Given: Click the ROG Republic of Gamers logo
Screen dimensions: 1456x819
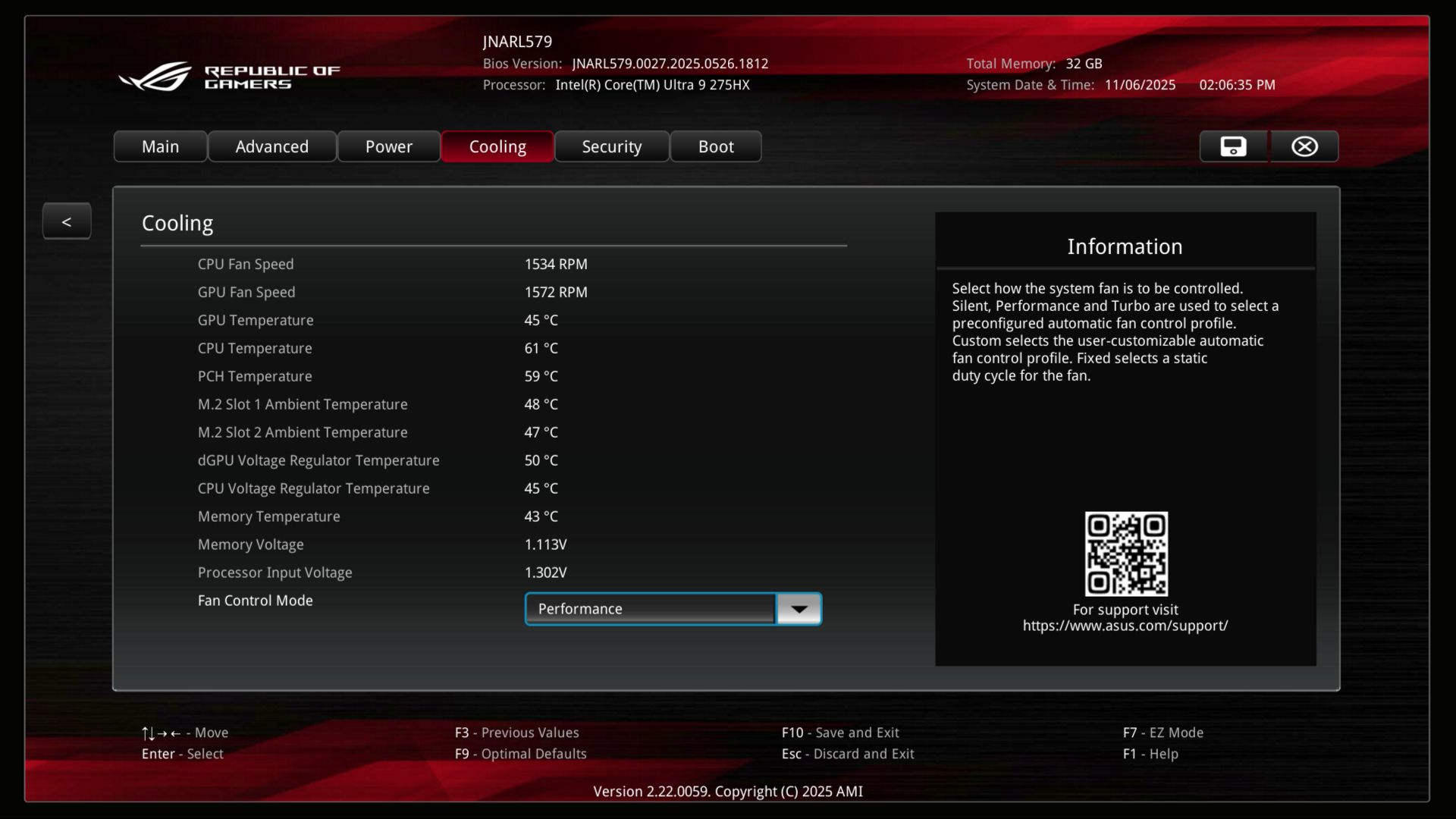Looking at the screenshot, I should pyautogui.click(x=229, y=77).
